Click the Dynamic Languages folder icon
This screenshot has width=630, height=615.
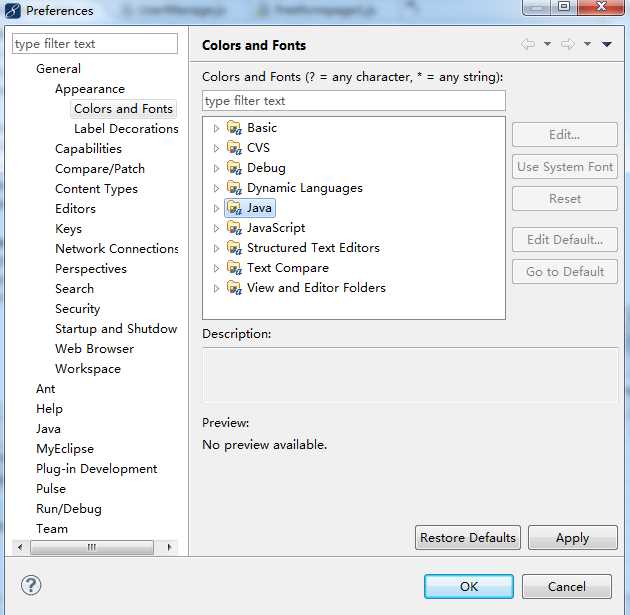tap(234, 188)
